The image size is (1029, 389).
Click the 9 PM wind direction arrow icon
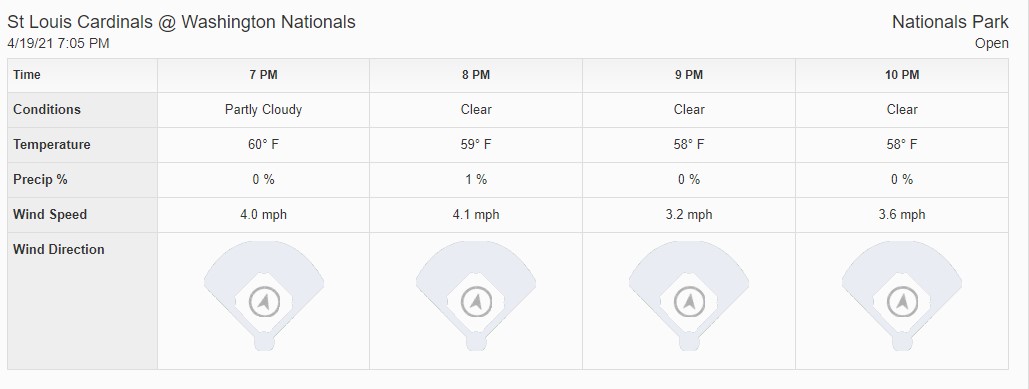coord(689,302)
